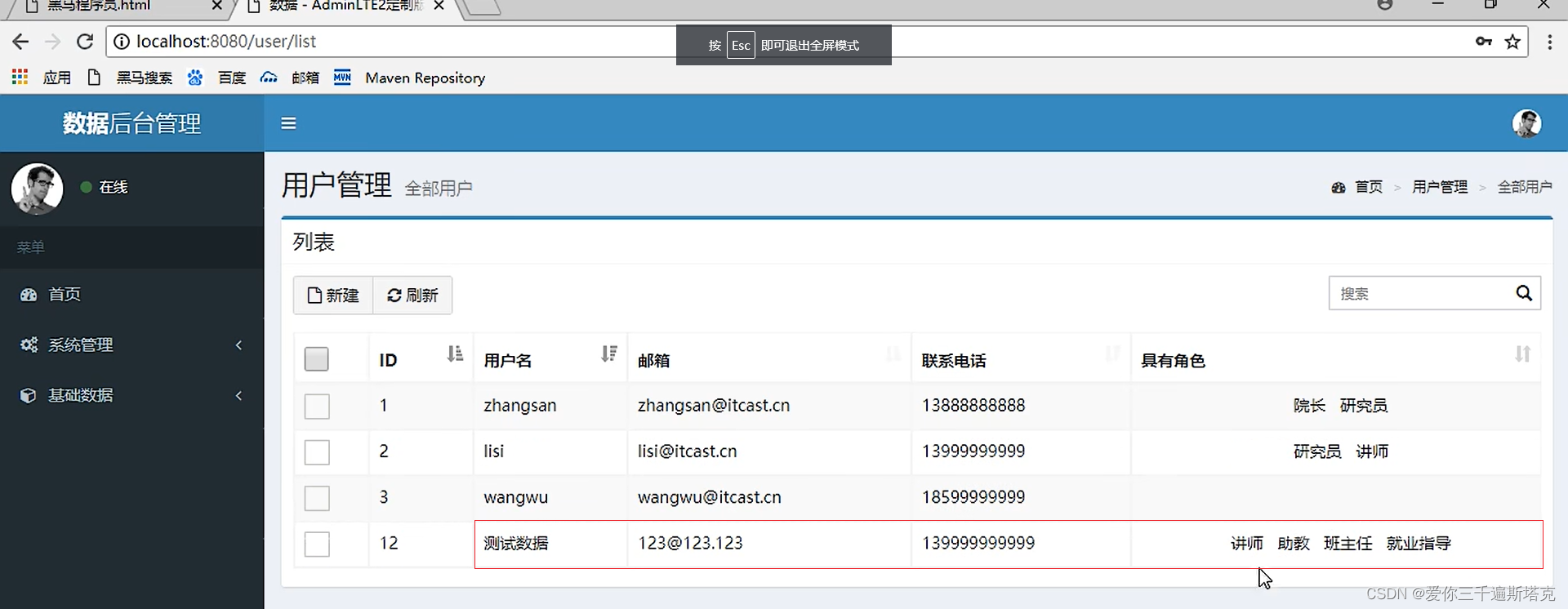Click site info icon in address bar

pyautogui.click(x=121, y=42)
